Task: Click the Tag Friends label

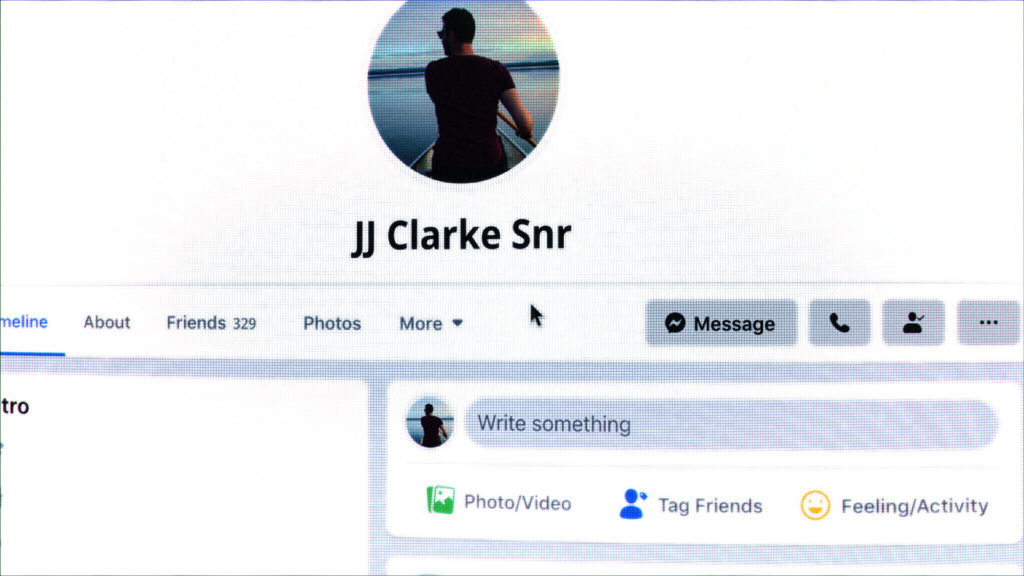Action: click(710, 505)
